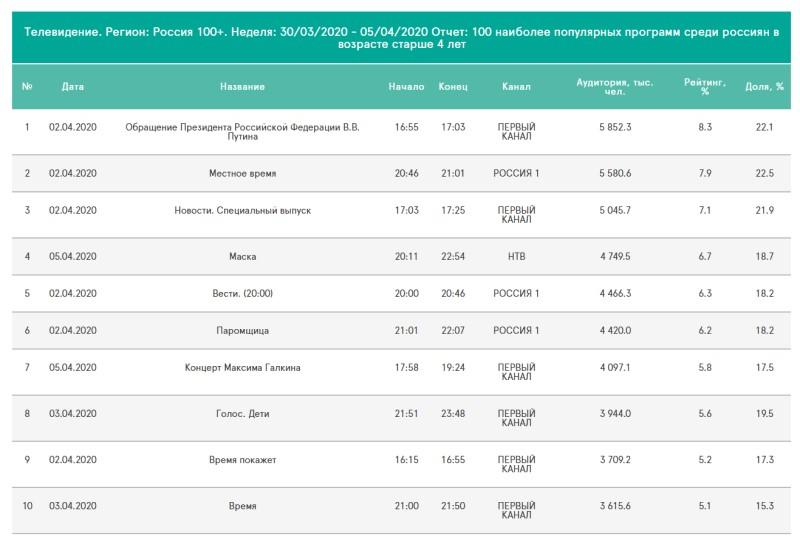Image resolution: width=800 pixels, height=539 pixels.
Task: Open the "Новости. Специальный выпуск" row
Action: coord(242,211)
